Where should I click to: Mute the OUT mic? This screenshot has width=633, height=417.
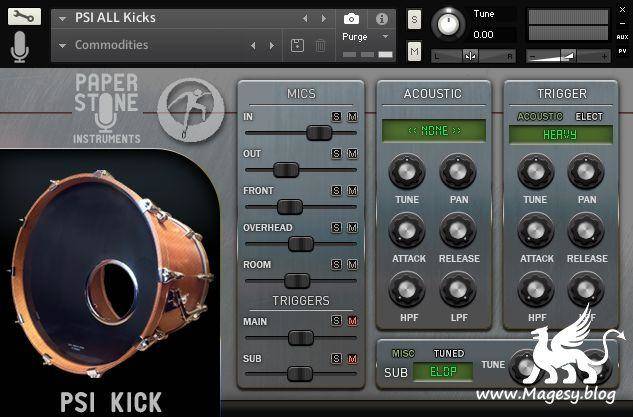(352, 154)
